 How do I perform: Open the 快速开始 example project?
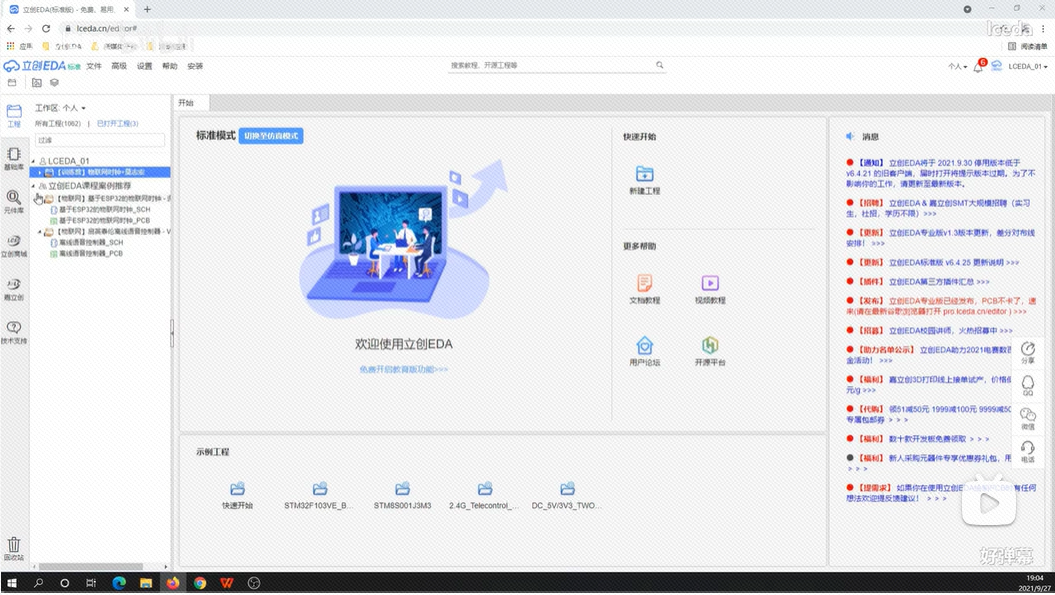tap(238, 495)
